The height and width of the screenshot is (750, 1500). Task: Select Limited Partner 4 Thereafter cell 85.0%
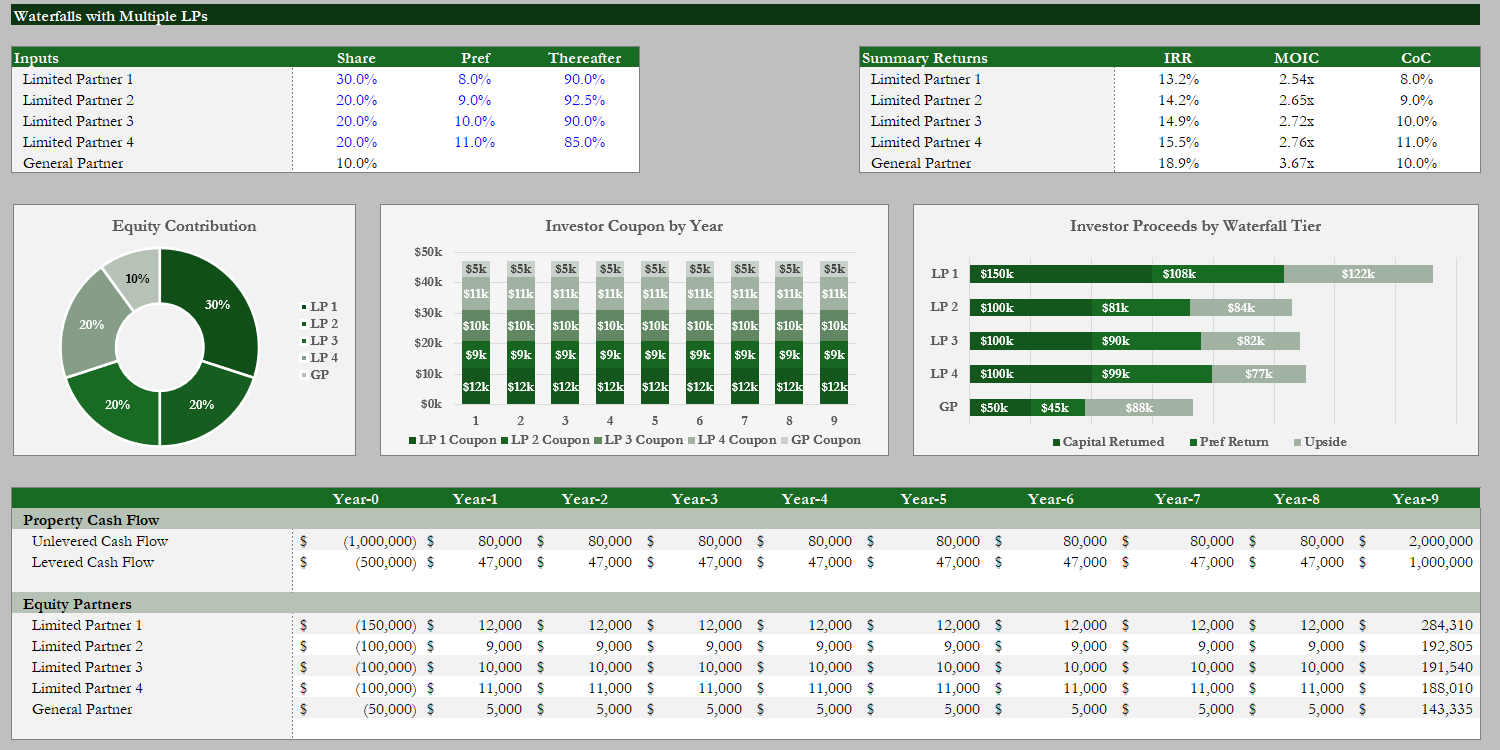click(585, 142)
